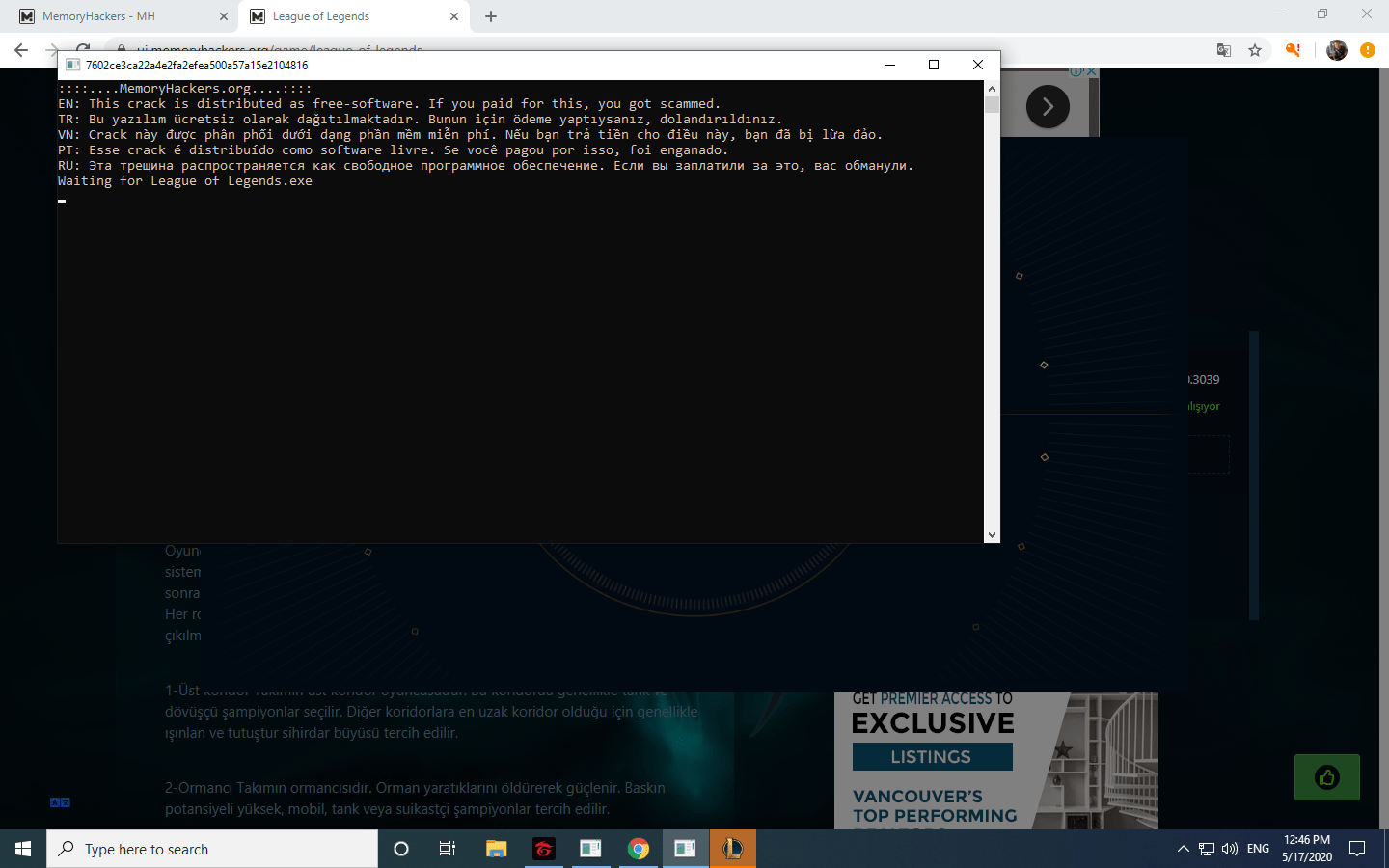Open Task View on the taskbar
Image resolution: width=1389 pixels, height=868 pixels.
[448, 849]
